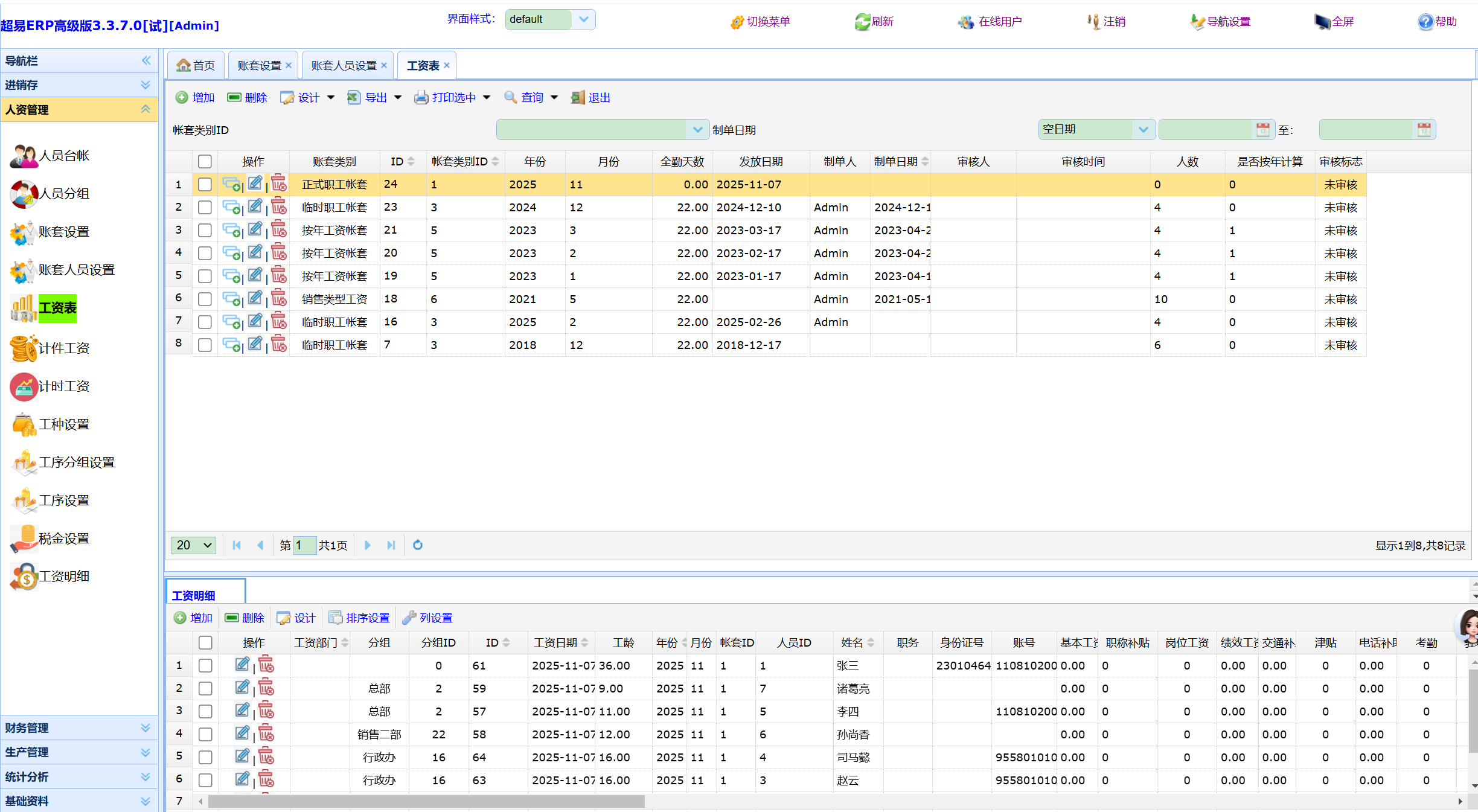This screenshot has height=812, width=1478.
Task: Tick checkbox for 诸葛亮 row in 工资明细
Action: pyautogui.click(x=205, y=689)
